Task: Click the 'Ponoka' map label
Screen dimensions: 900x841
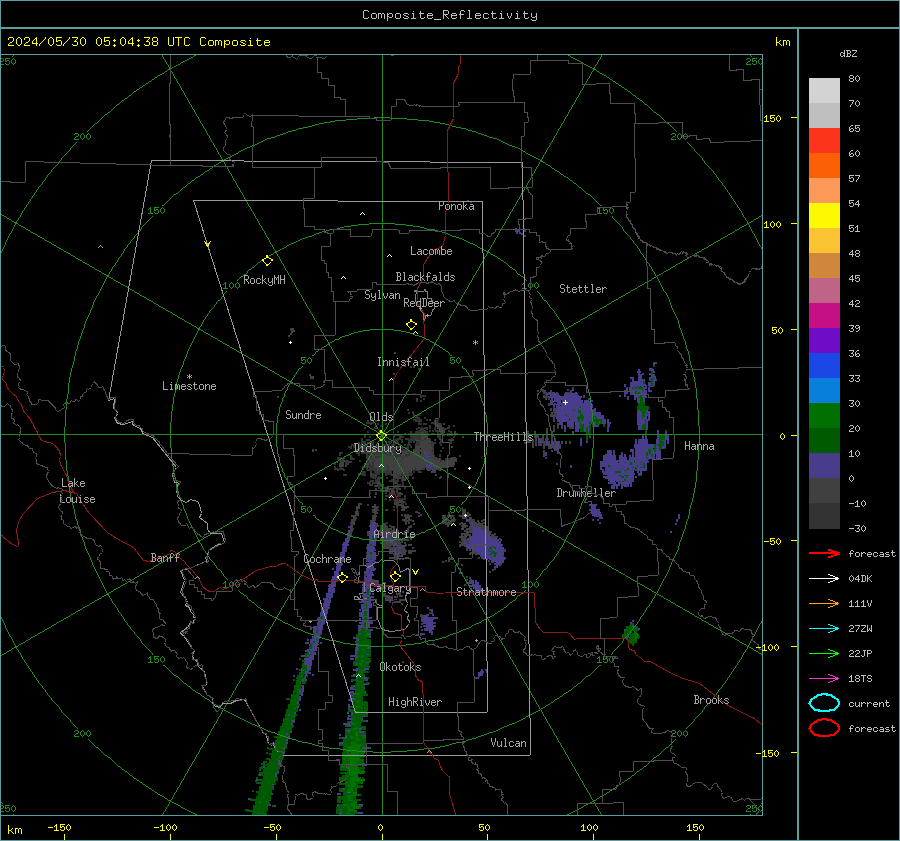Action: click(456, 206)
